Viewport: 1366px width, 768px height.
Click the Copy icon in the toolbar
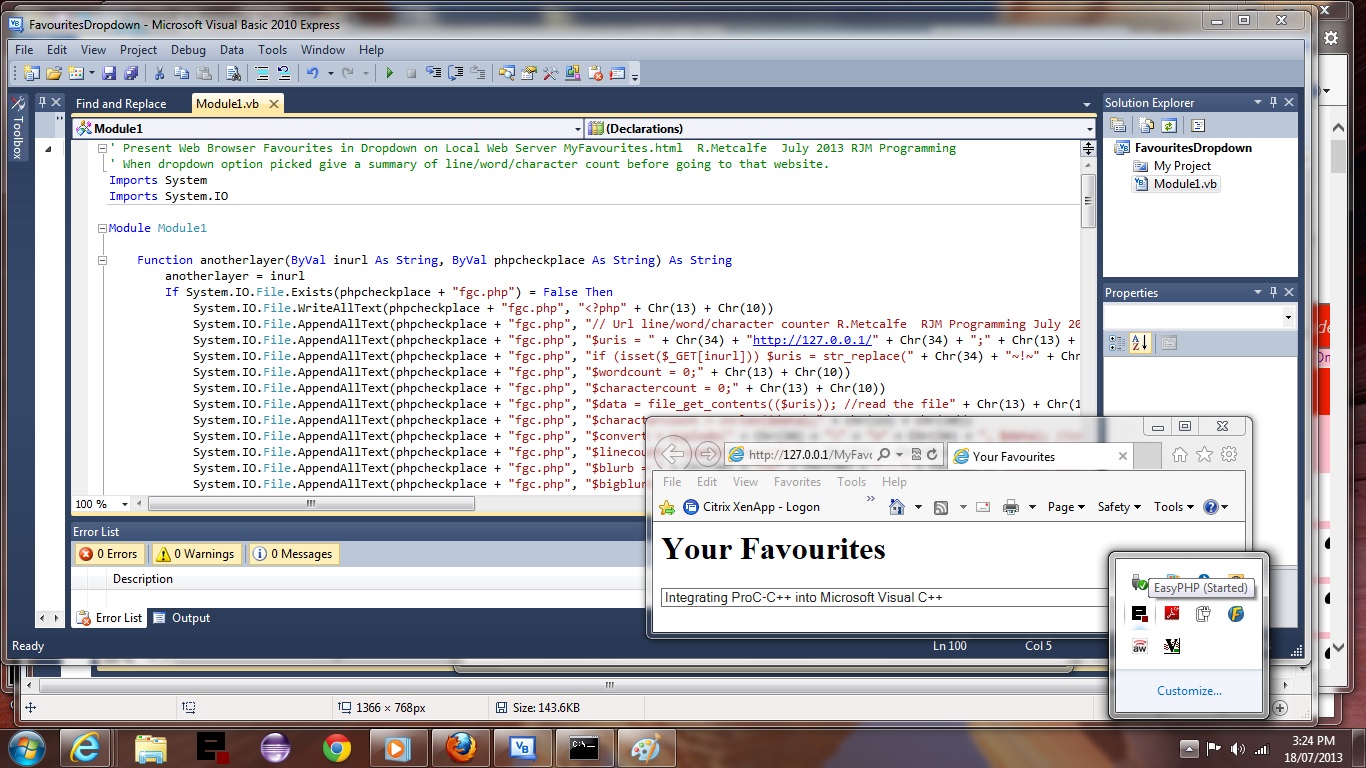point(182,73)
